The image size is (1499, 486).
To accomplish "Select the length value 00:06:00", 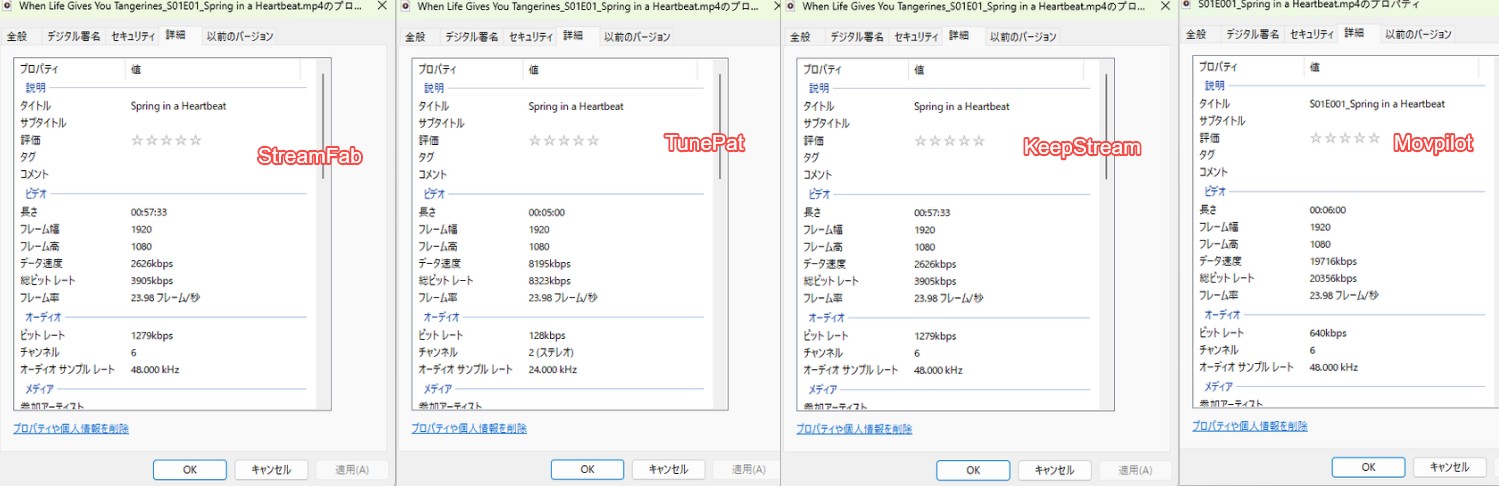I will [x=1327, y=210].
